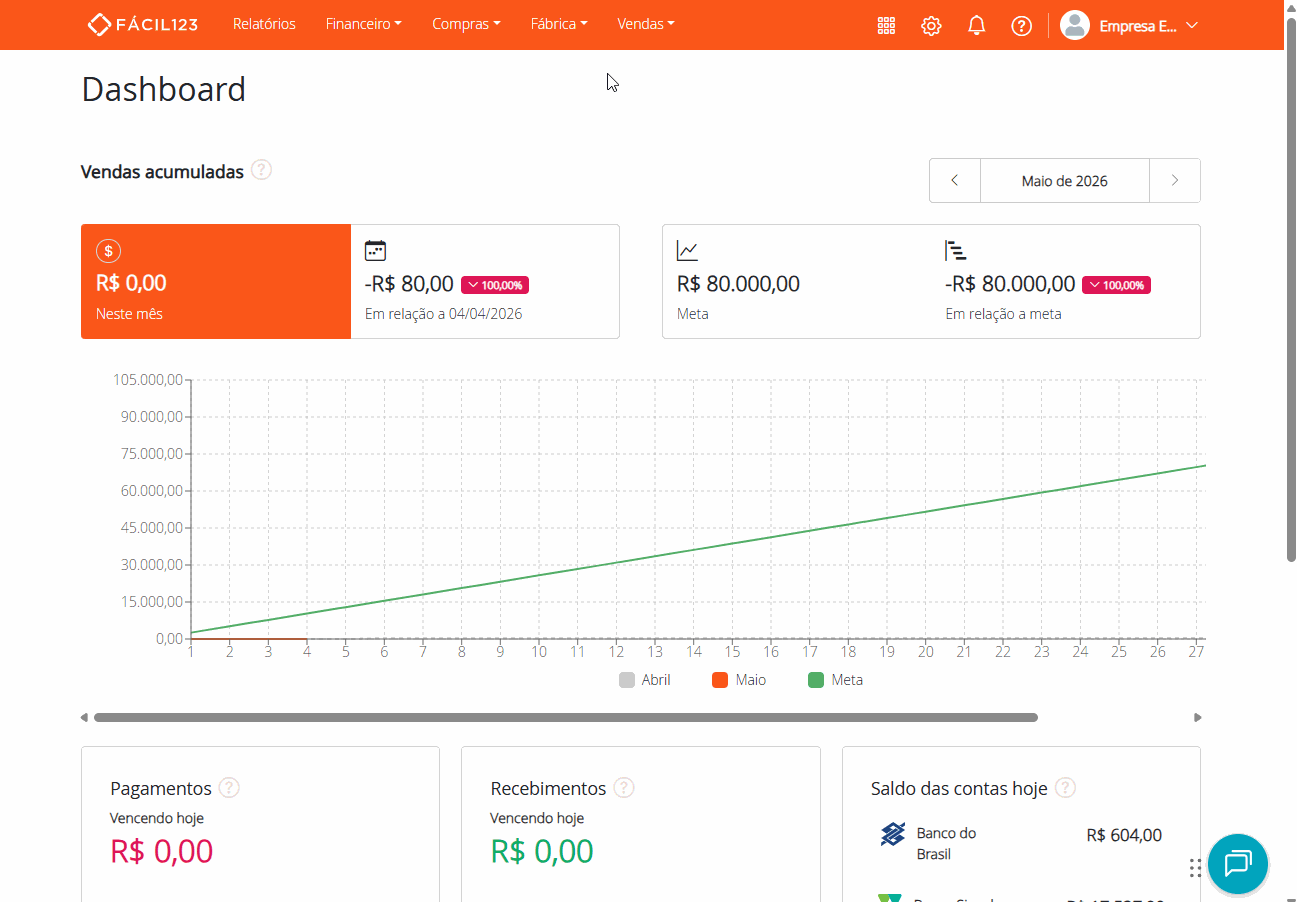Open the chat support bubble

[x=1238, y=863]
